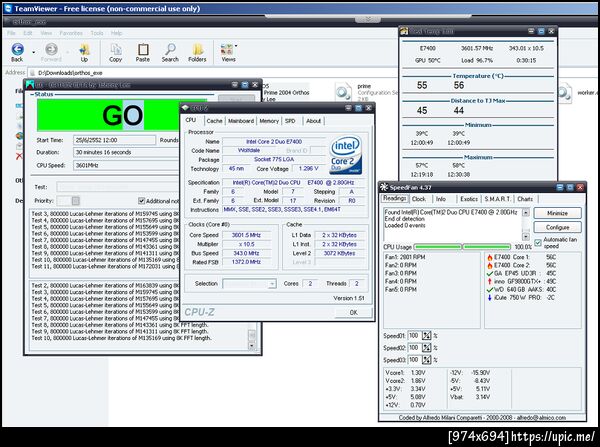
Task: Open the Explorer Tools menu
Action: [97, 33]
